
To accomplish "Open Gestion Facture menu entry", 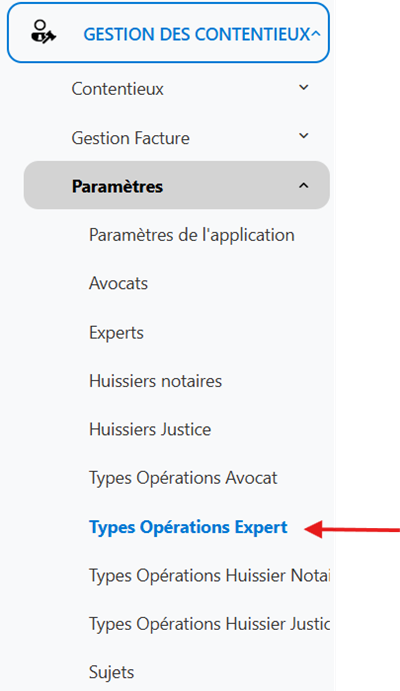I will pos(131,138).
